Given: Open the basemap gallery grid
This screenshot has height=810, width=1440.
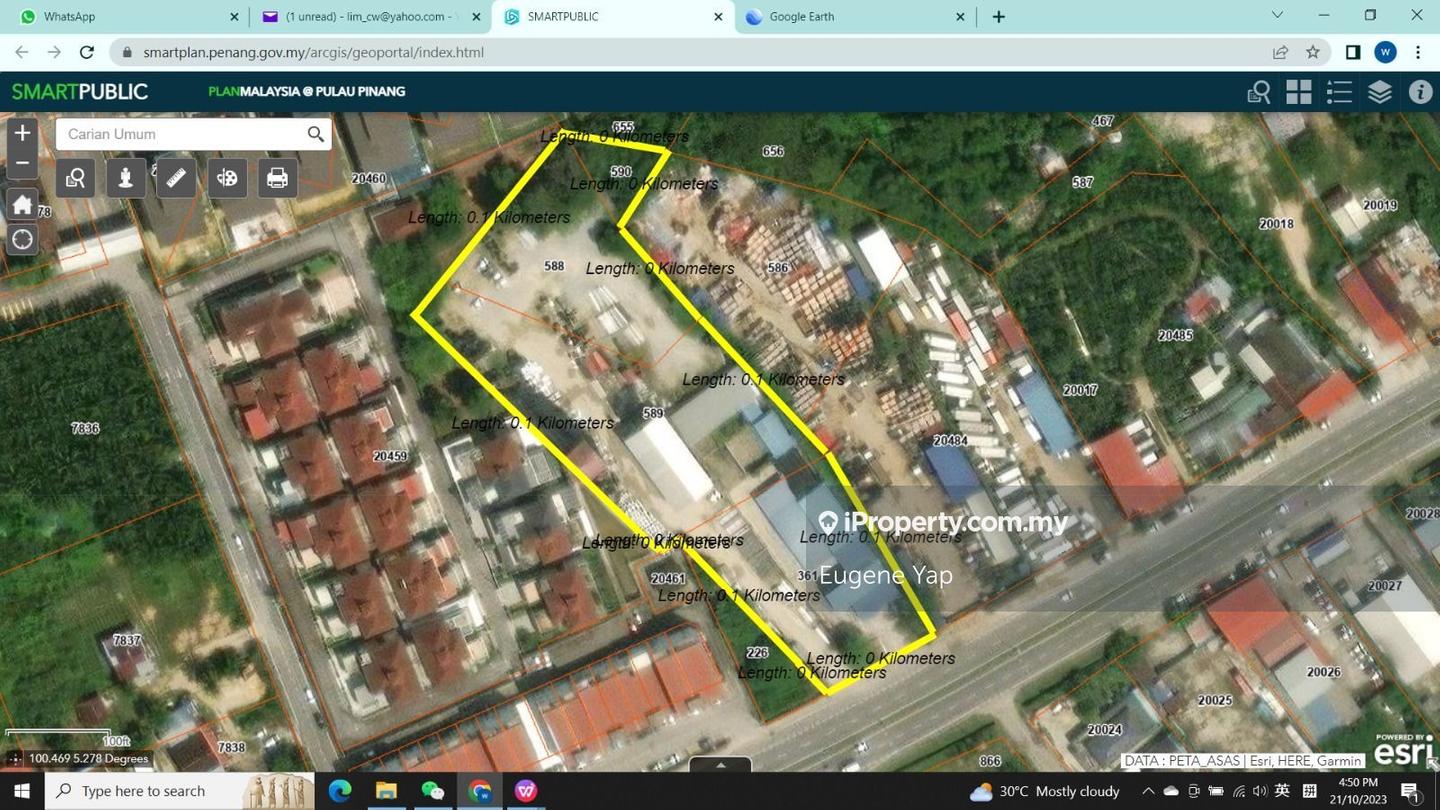Looking at the screenshot, I should (1299, 92).
